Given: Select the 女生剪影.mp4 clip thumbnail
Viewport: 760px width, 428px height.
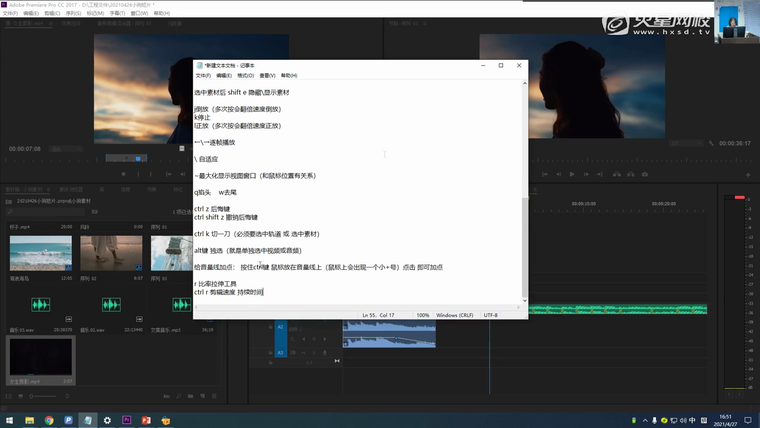Looking at the screenshot, I should [x=40, y=357].
